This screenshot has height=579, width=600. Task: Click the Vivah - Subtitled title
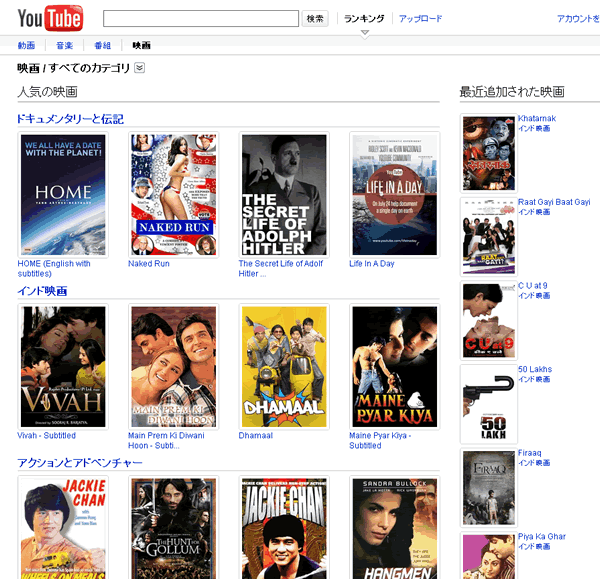[x=47, y=435]
